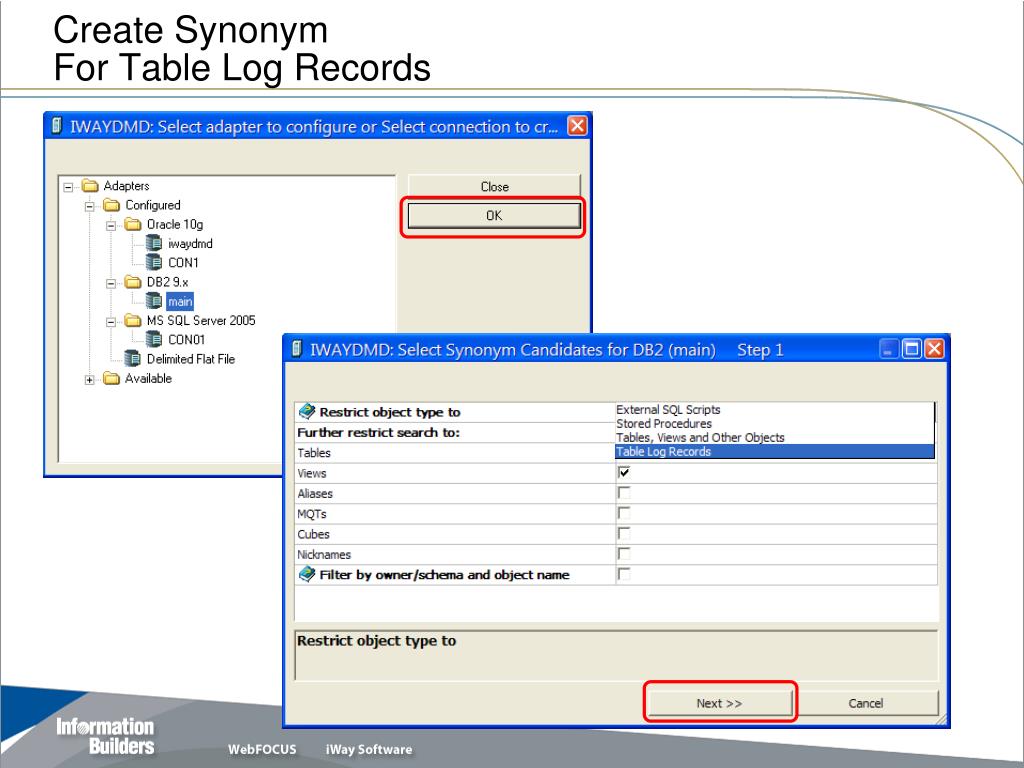Collapse the Adapters tree node
Screen dimensions: 1024x768
coord(69,187)
